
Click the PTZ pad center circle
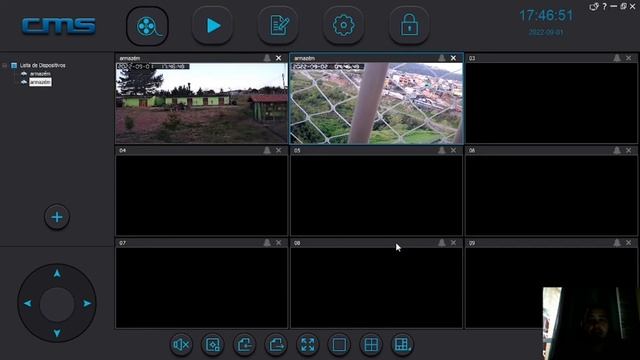pyautogui.click(x=57, y=304)
